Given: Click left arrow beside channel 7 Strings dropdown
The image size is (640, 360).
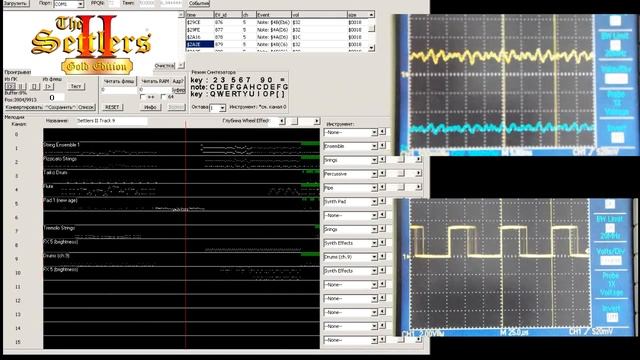Looking at the screenshot, I should (x=382, y=229).
